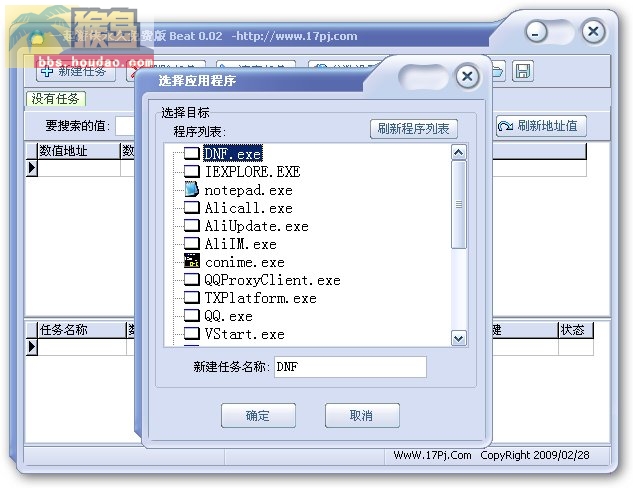Select conime.exe in the program list
Viewport: 633px width, 488px height.
click(x=245, y=262)
